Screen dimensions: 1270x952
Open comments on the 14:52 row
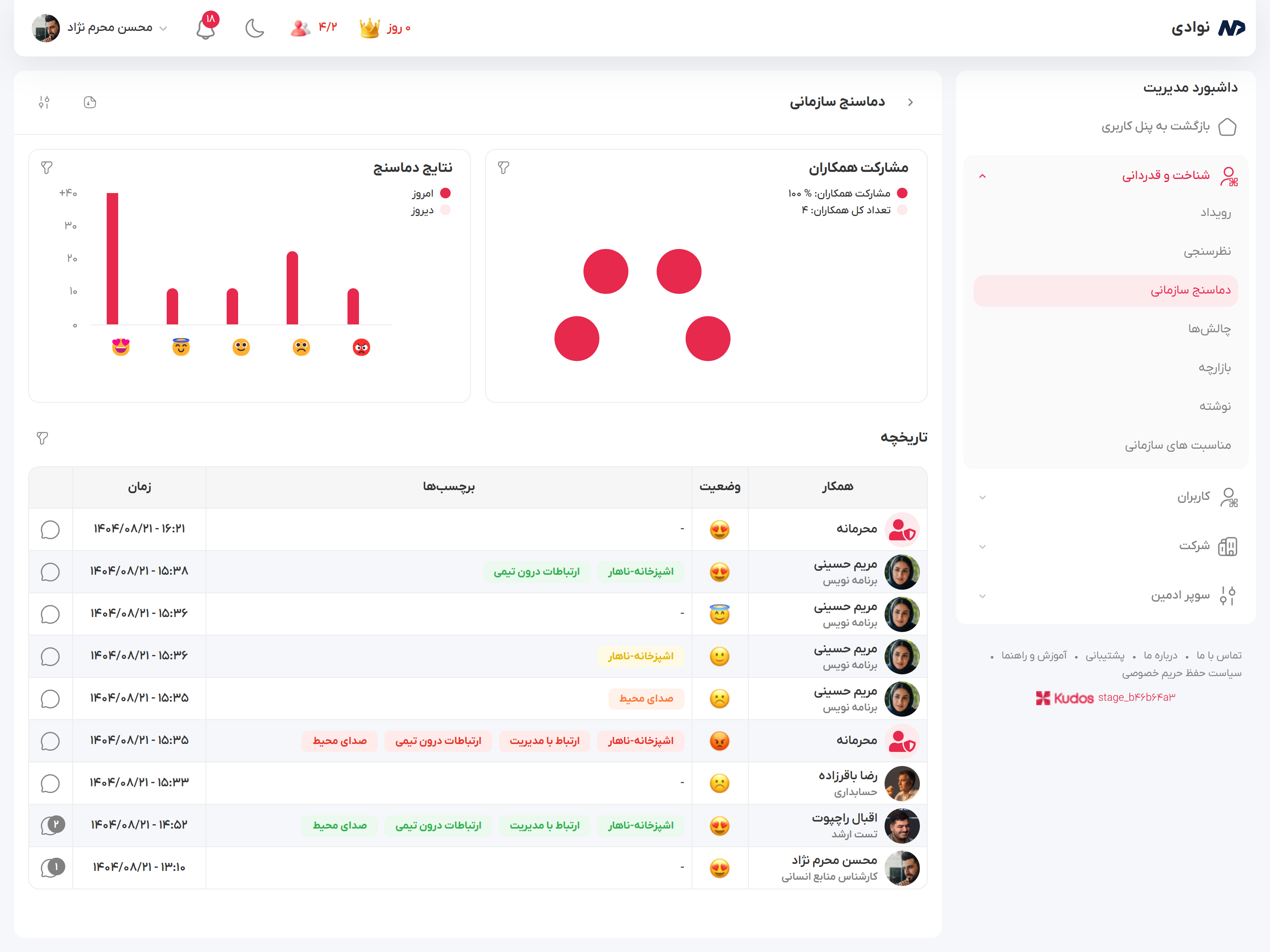[51, 826]
